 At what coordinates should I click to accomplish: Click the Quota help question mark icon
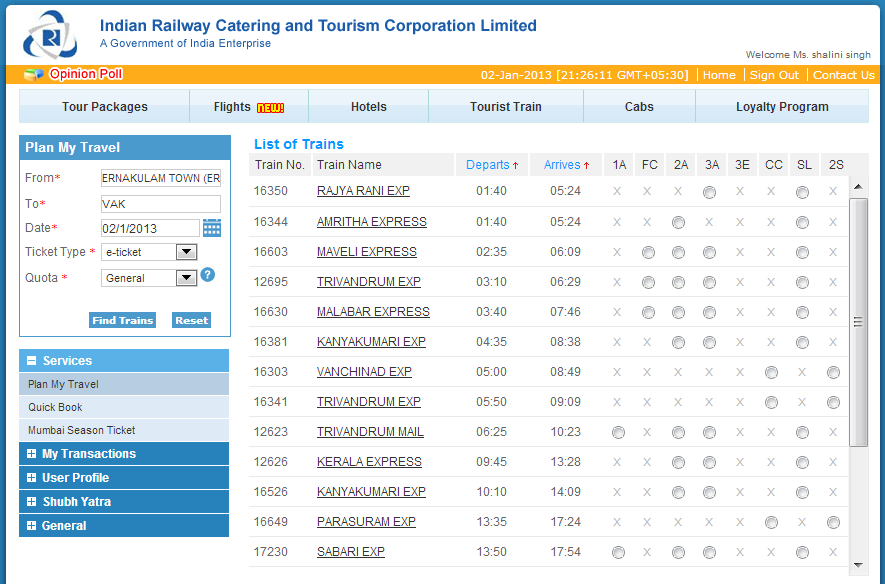[208, 275]
